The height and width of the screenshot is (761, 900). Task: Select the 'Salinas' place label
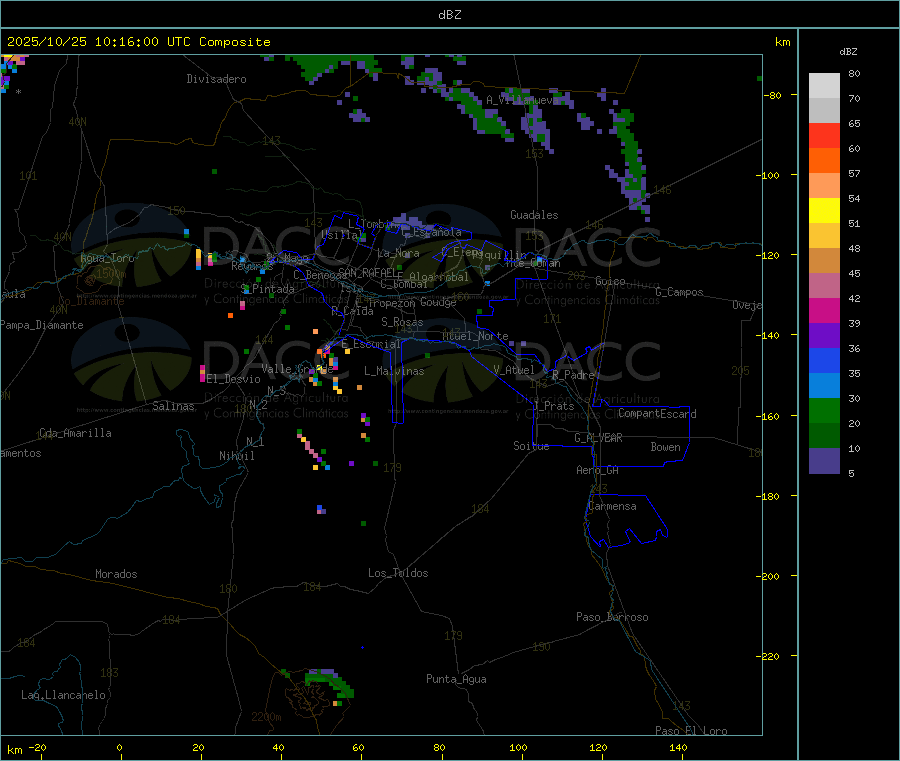(x=173, y=406)
